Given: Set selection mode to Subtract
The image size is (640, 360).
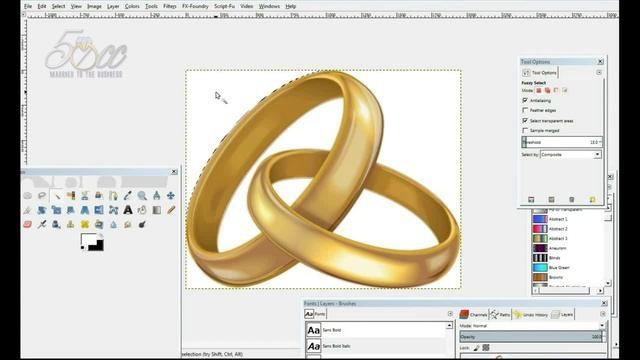Looking at the screenshot, I should [556, 91].
